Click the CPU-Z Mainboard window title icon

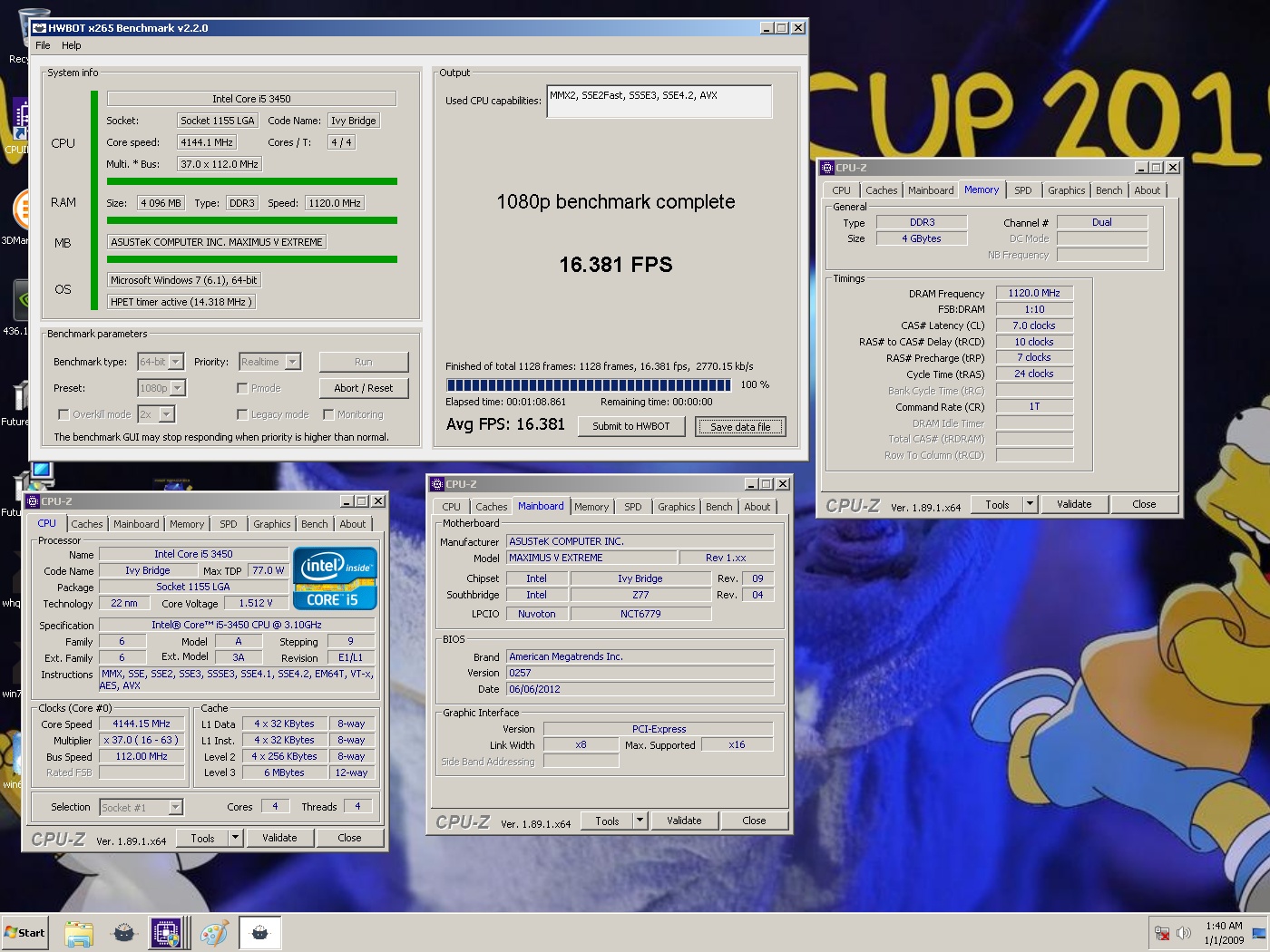coord(436,484)
